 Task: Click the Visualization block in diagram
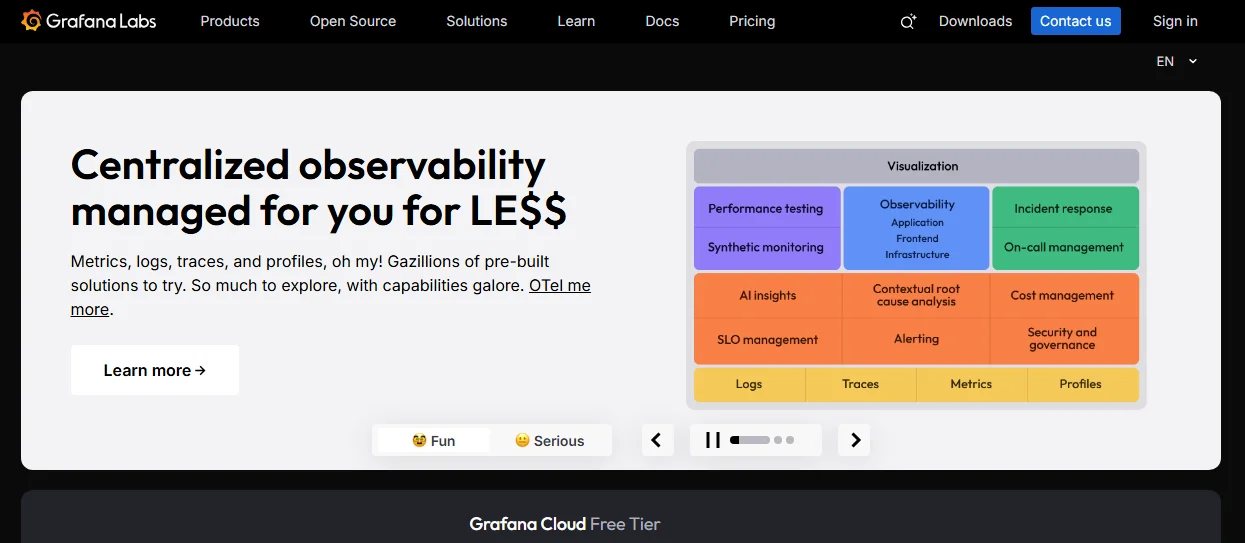tap(917, 166)
